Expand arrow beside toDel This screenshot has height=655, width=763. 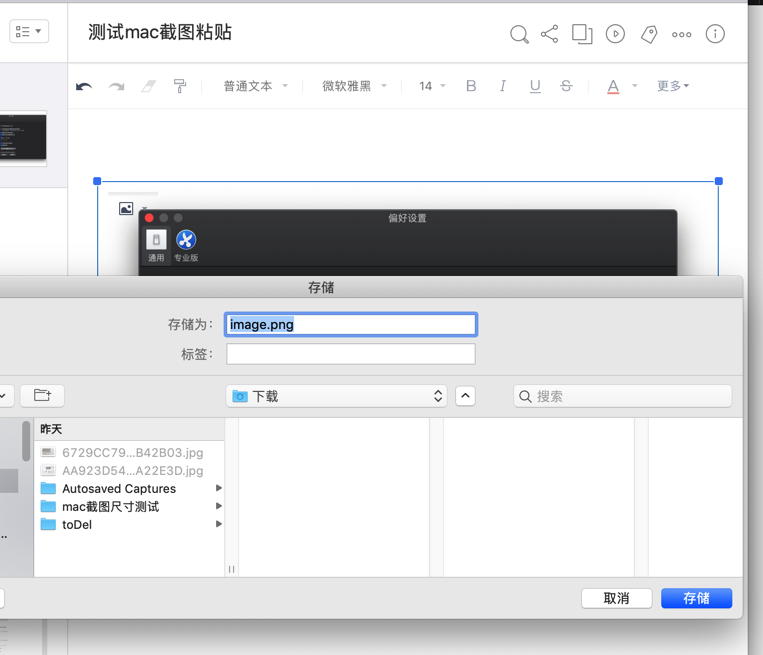point(218,524)
